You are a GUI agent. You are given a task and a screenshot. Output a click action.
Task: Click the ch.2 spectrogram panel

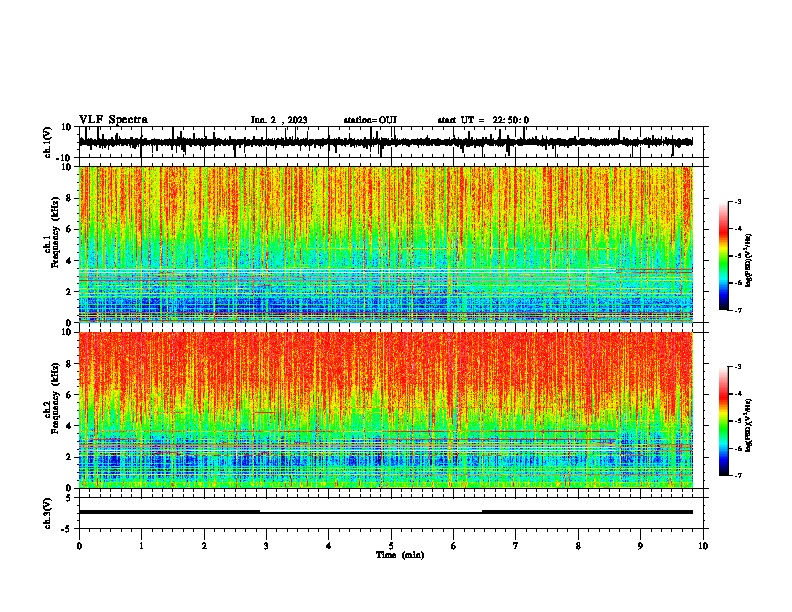[385, 410]
